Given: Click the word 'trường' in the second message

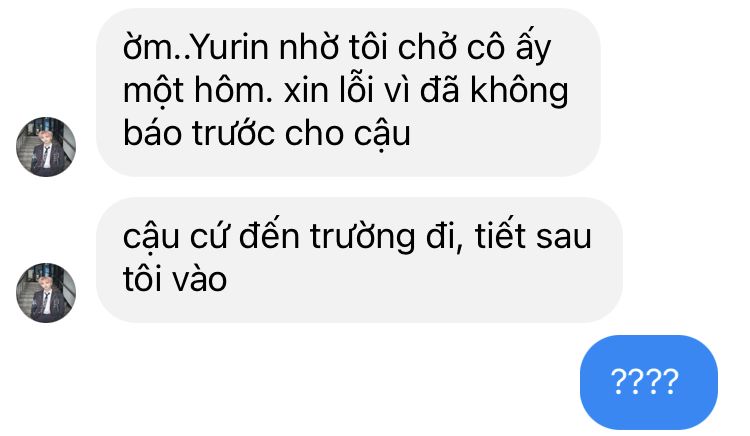Looking at the screenshot, I should [x=363, y=237].
